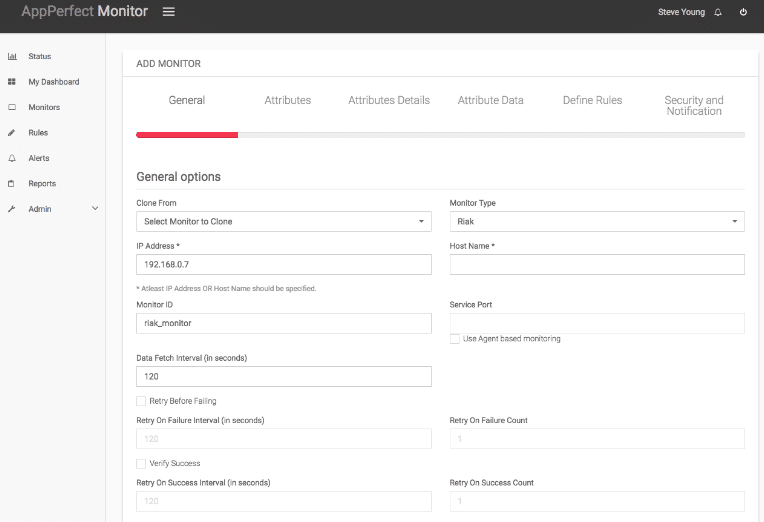Focus the IP Address input field
The image size is (764, 522).
click(x=284, y=264)
